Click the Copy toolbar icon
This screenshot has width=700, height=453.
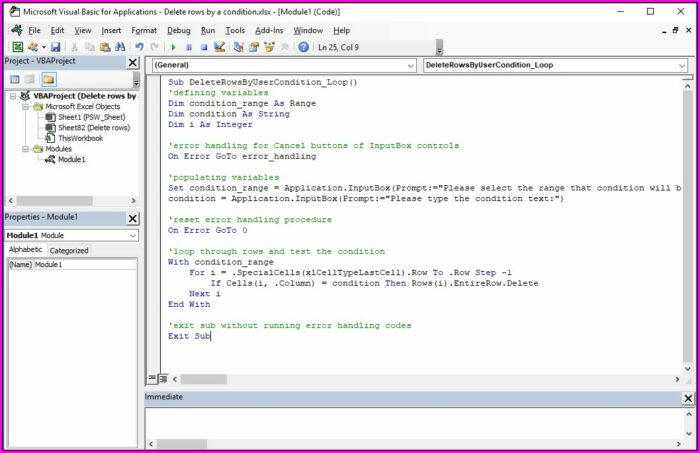pos(89,47)
